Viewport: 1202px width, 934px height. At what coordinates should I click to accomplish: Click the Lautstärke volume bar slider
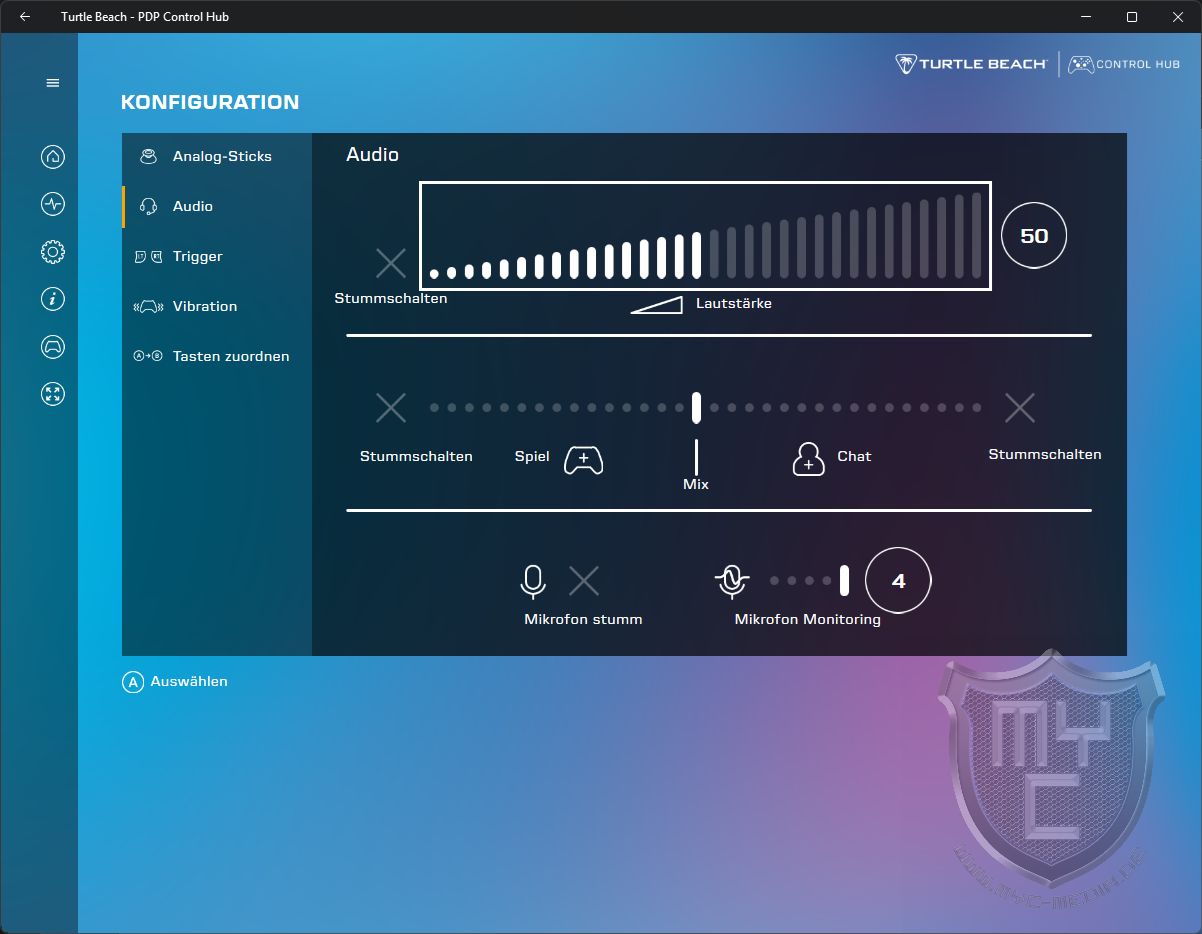pos(705,236)
